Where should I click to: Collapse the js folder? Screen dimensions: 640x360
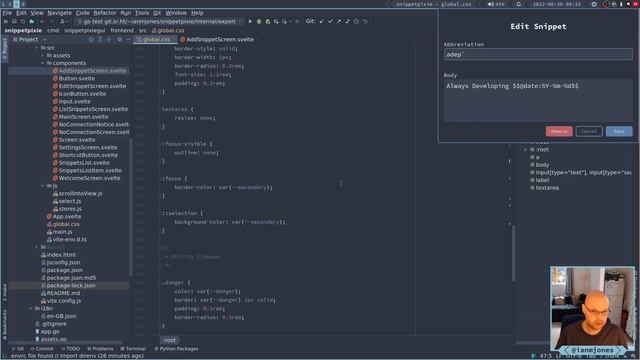tap(42, 186)
